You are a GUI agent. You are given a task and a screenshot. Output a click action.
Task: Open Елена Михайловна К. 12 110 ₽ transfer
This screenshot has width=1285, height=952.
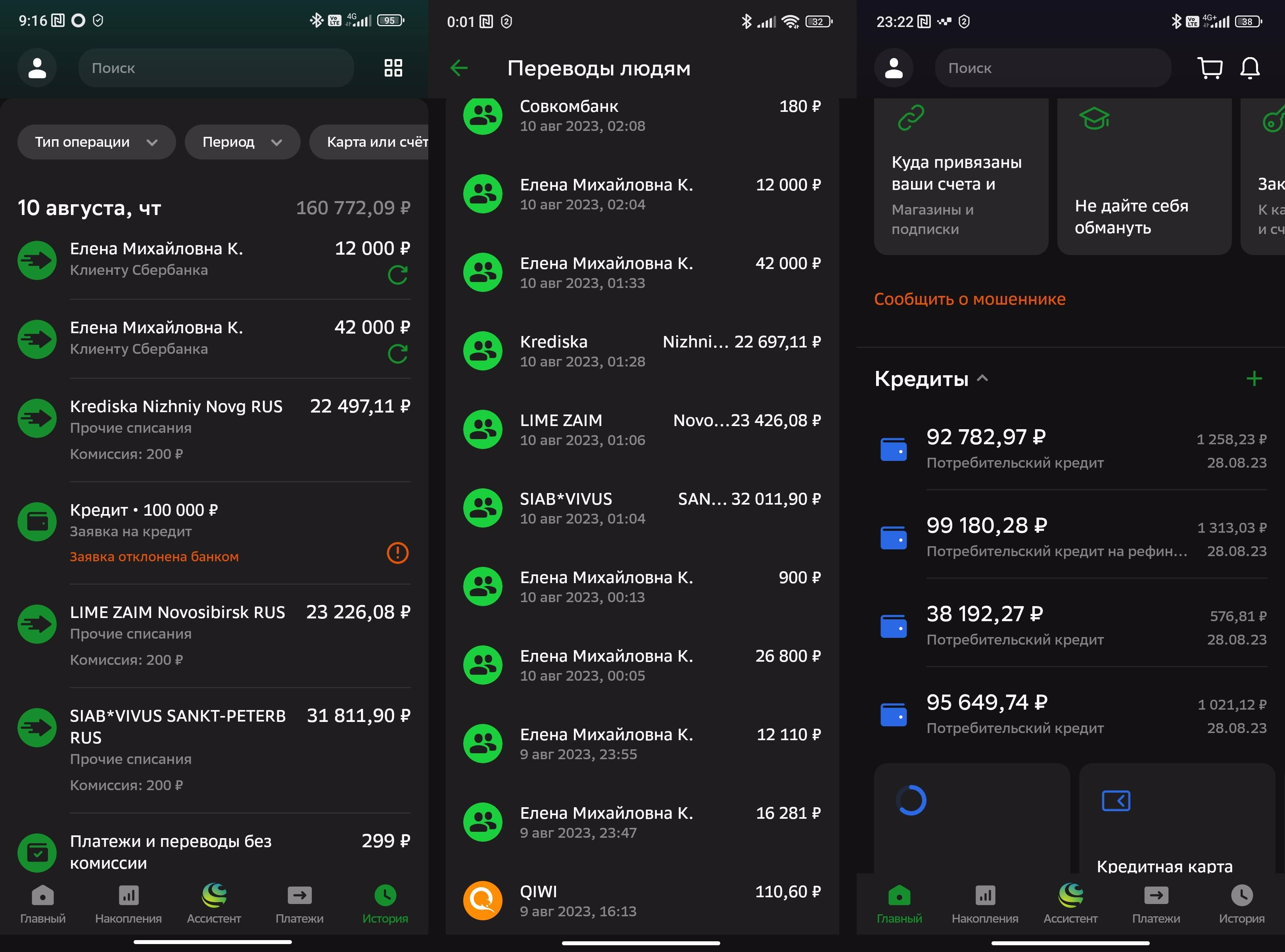(x=642, y=743)
